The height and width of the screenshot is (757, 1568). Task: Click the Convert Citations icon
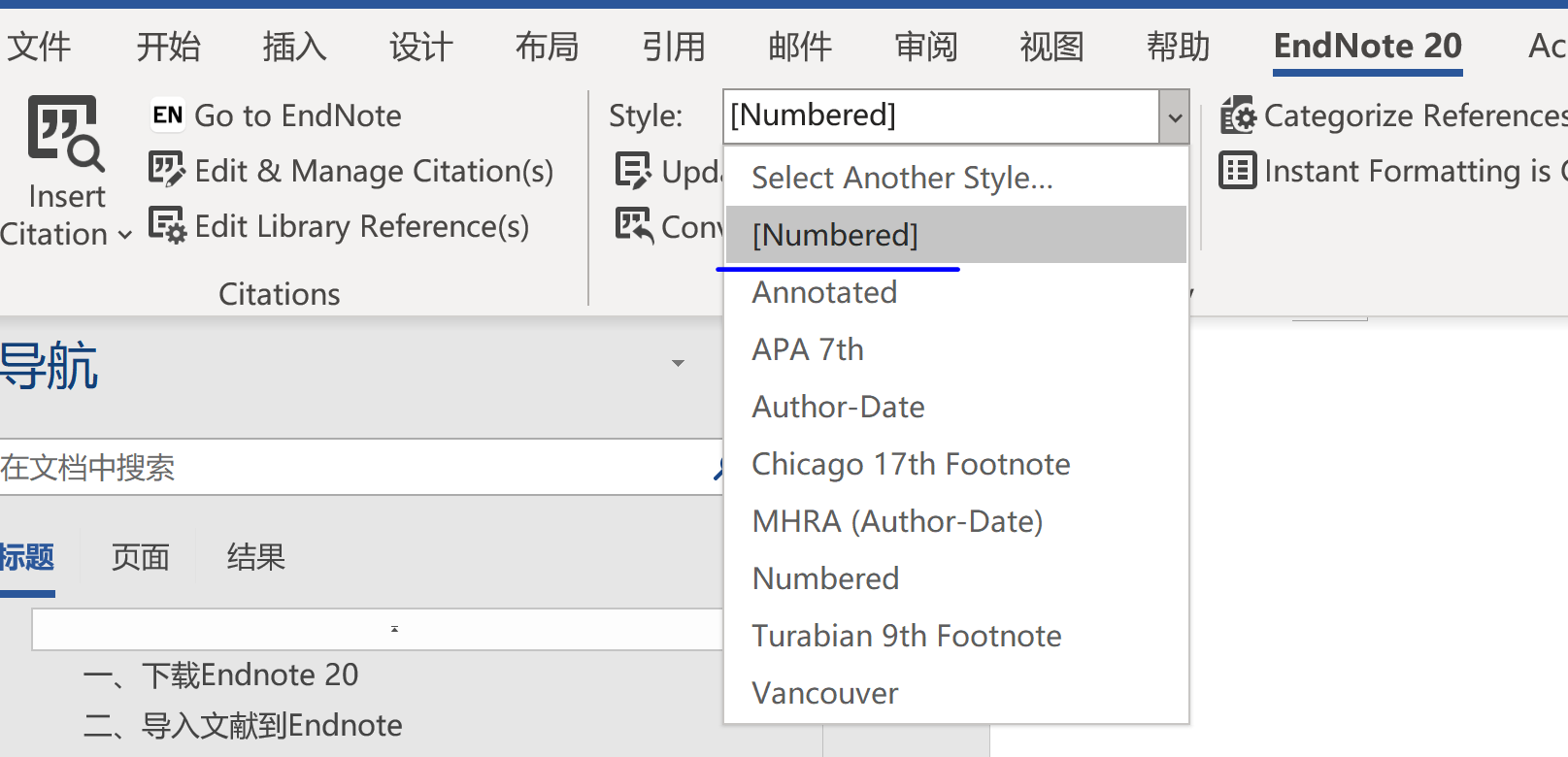pos(634,225)
